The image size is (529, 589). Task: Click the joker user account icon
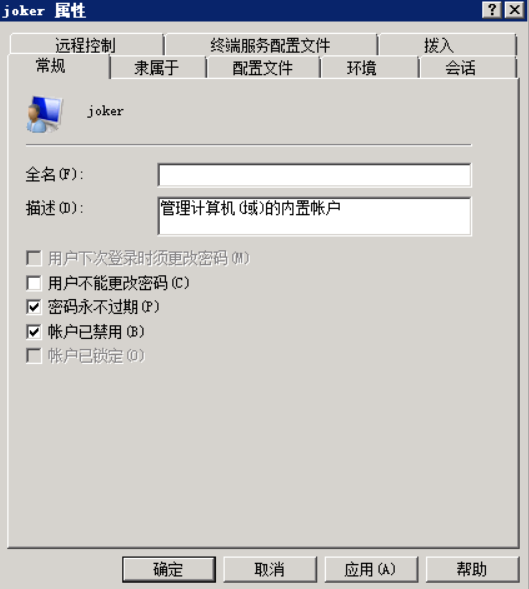[45, 114]
